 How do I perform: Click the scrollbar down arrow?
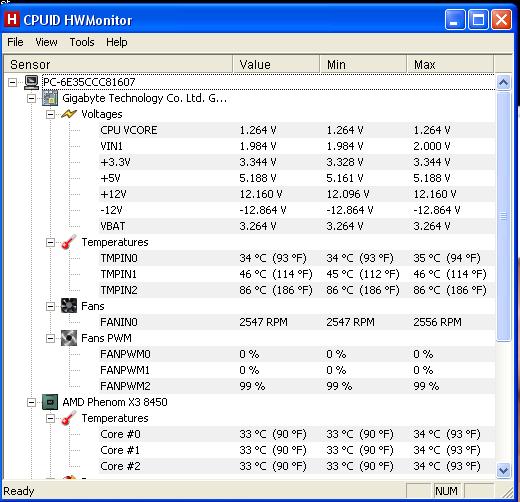pos(503,470)
